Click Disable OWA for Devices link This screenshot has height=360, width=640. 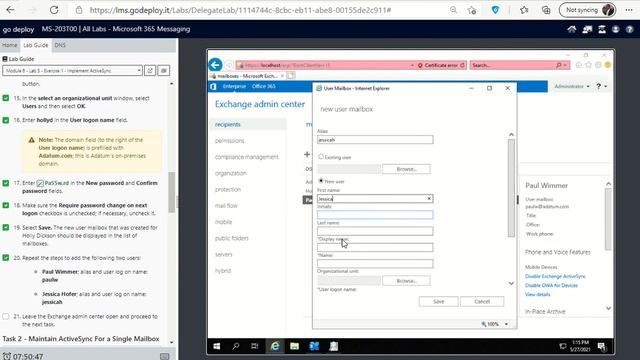(551, 285)
